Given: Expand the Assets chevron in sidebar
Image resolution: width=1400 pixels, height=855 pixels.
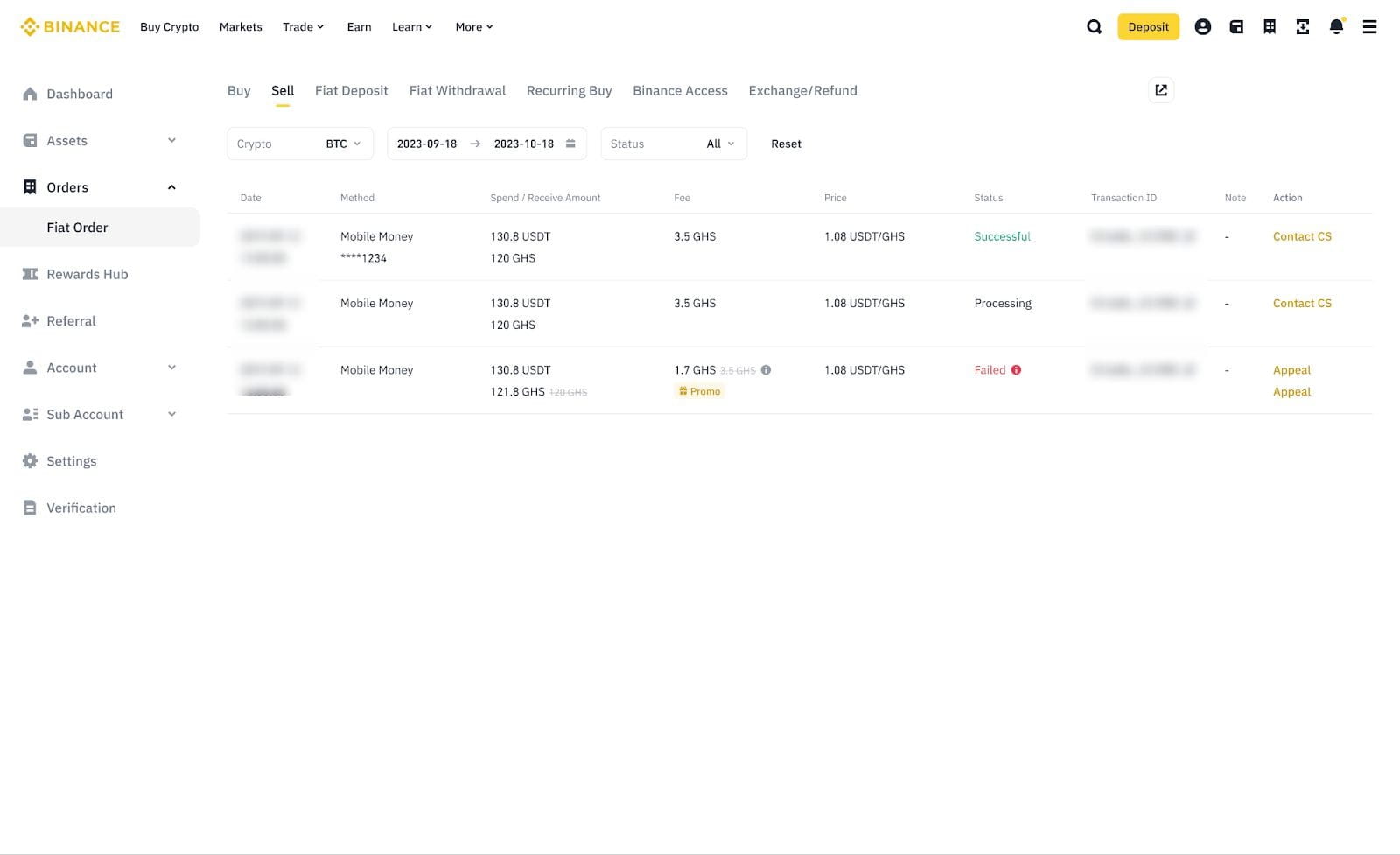Looking at the screenshot, I should click(171, 141).
